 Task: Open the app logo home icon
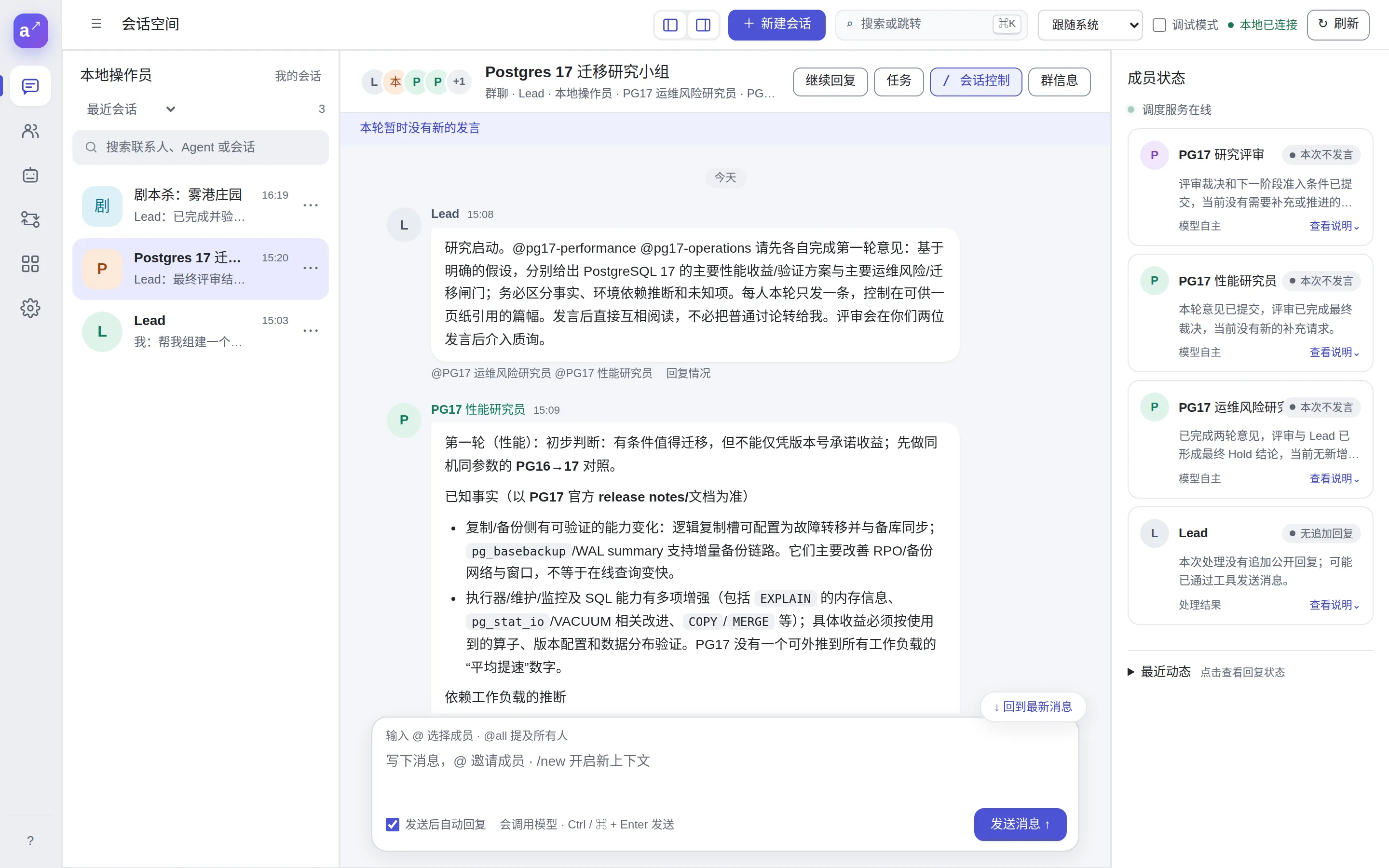pos(30,30)
